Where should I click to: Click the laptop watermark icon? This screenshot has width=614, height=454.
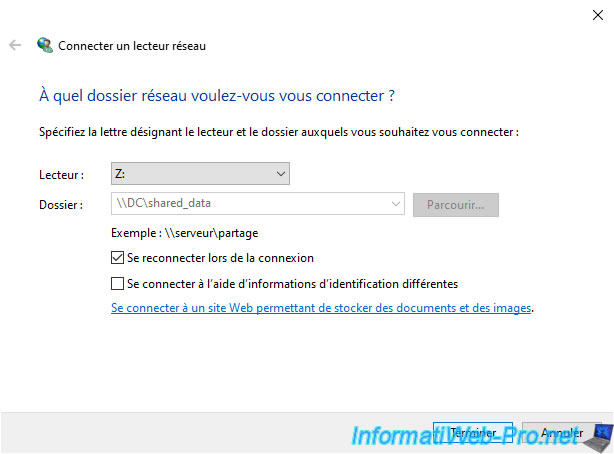[598, 438]
